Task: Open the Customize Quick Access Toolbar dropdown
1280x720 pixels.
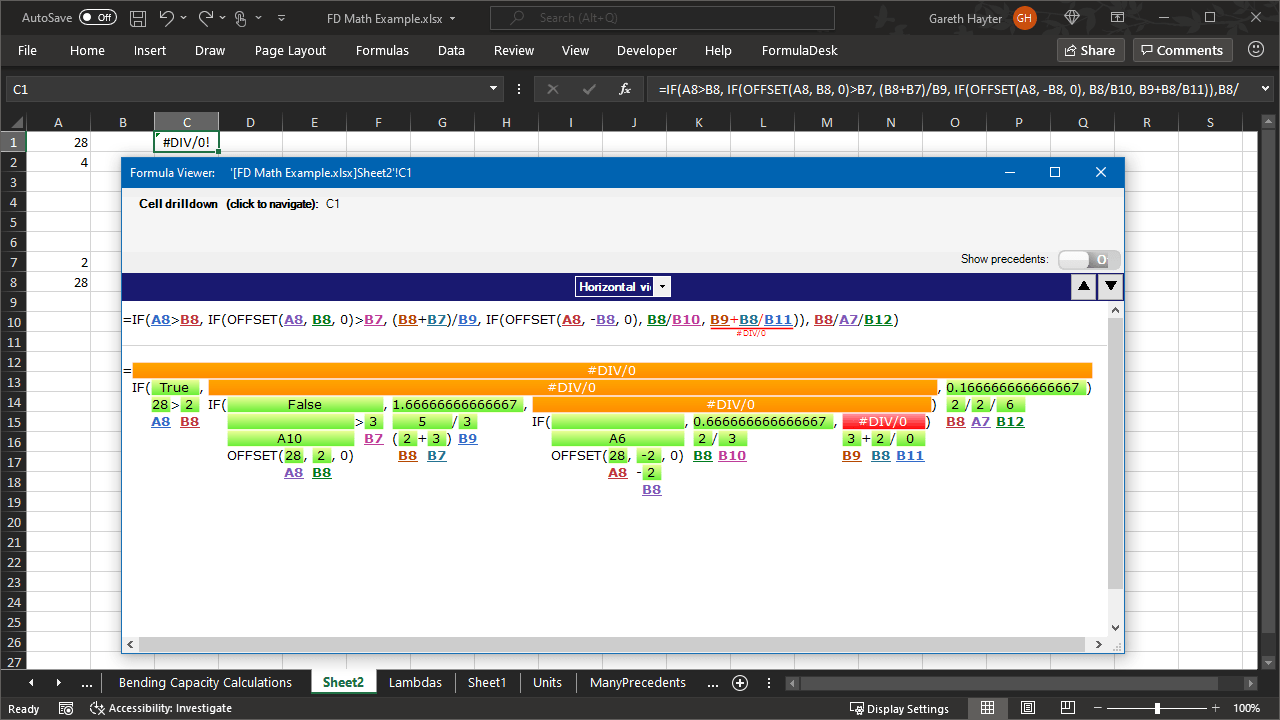Action: tap(282, 18)
